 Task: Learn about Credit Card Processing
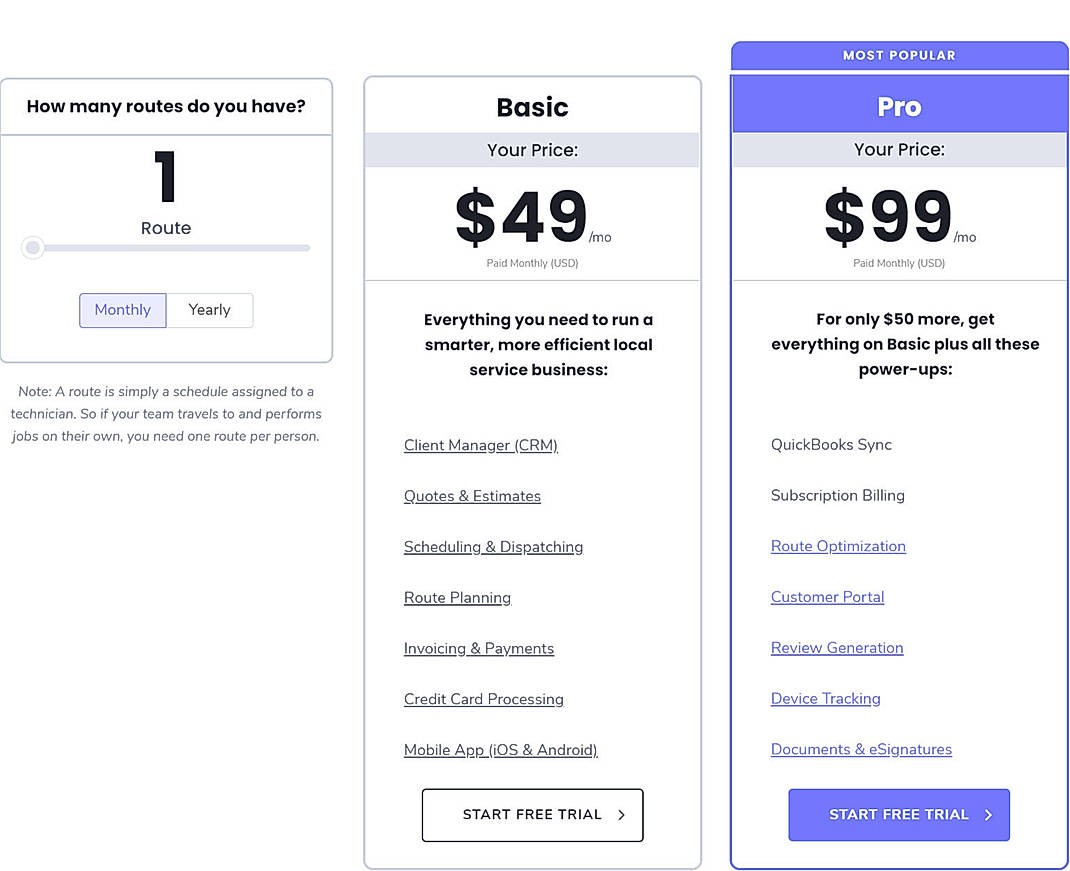(483, 699)
